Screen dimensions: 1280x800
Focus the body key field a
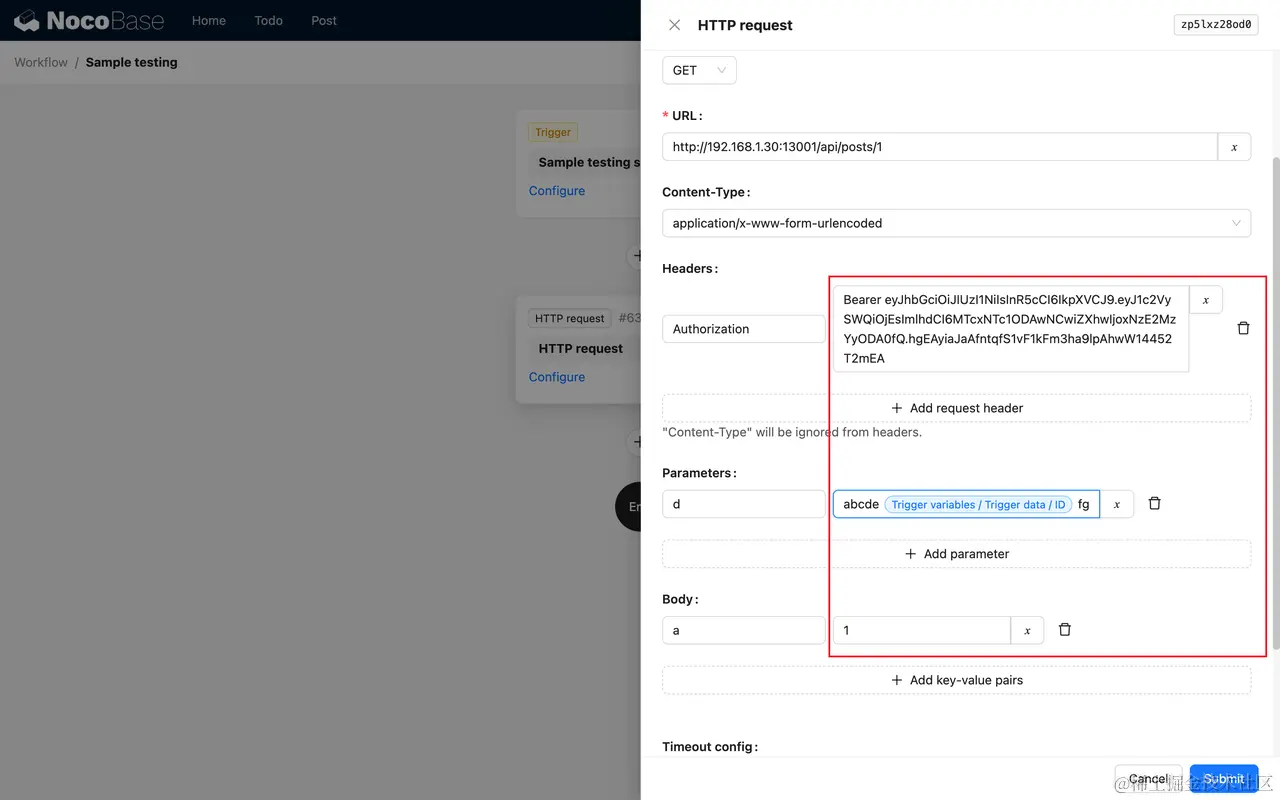(744, 630)
